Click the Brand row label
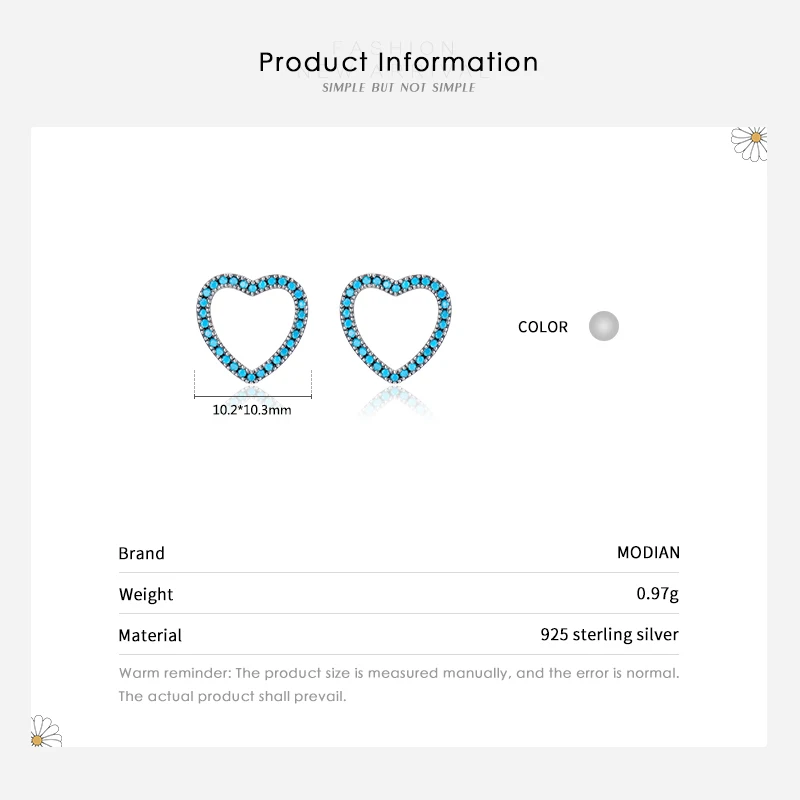 click(x=141, y=553)
